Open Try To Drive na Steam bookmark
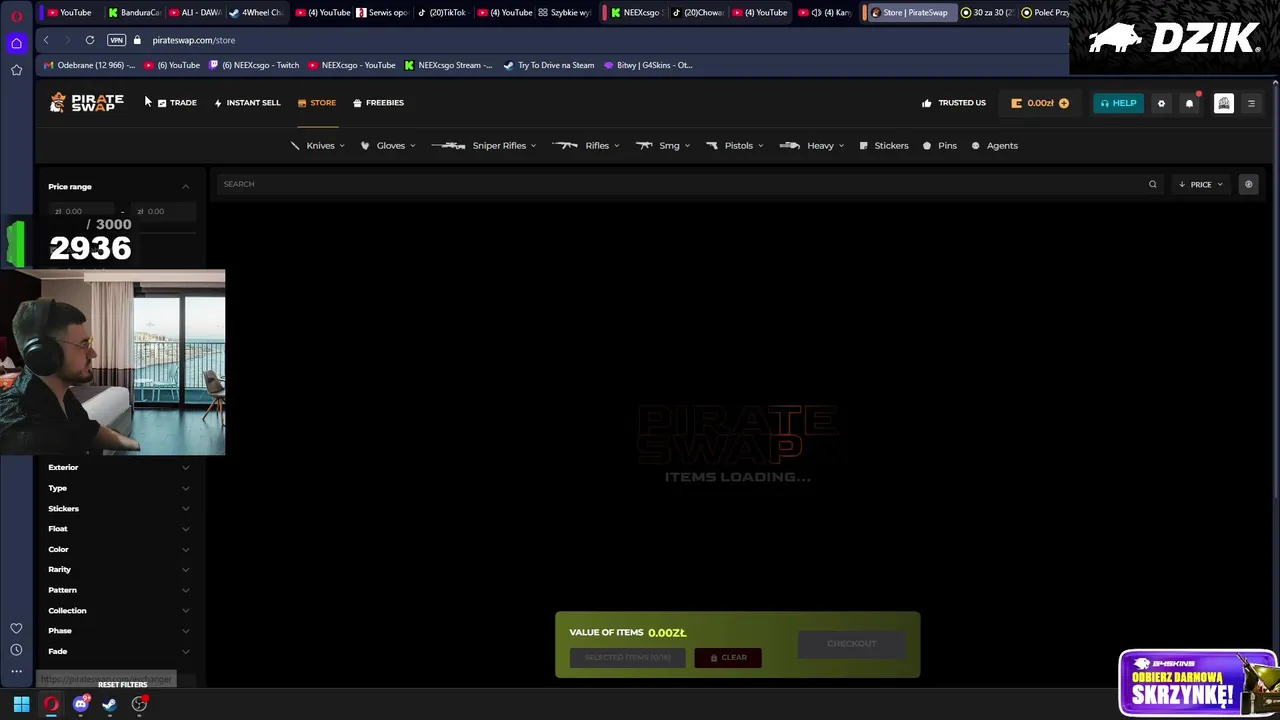The width and height of the screenshot is (1280, 720). (548, 66)
